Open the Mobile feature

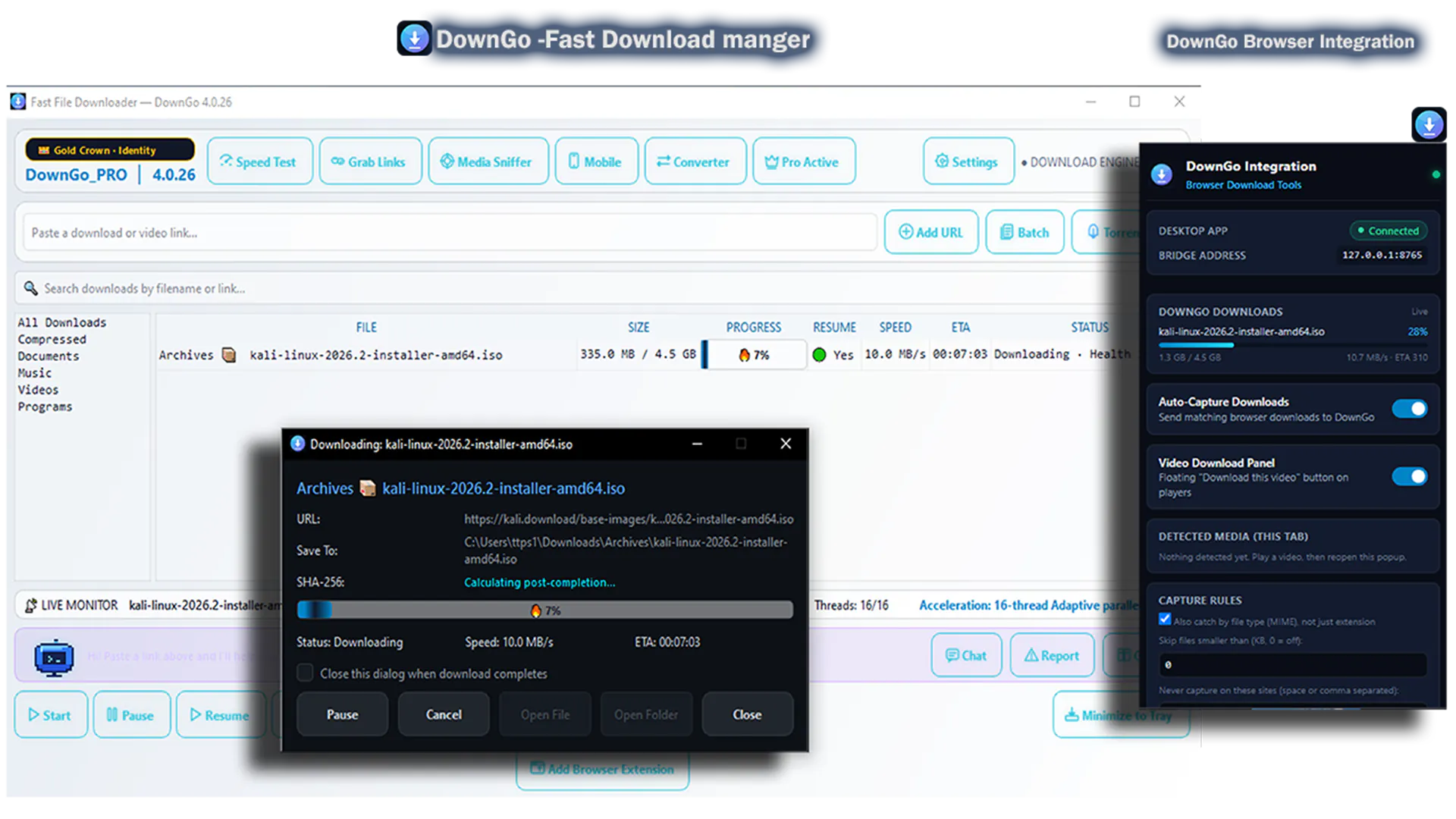596,162
